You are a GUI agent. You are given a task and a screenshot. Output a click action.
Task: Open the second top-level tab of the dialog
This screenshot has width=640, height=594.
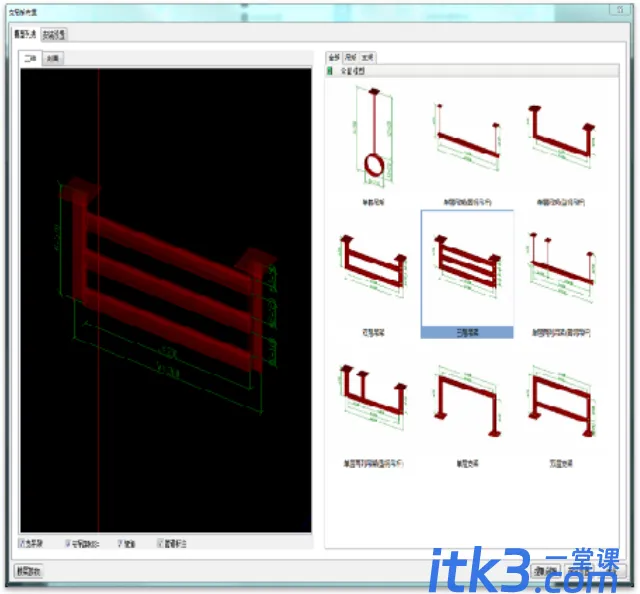coord(54,35)
